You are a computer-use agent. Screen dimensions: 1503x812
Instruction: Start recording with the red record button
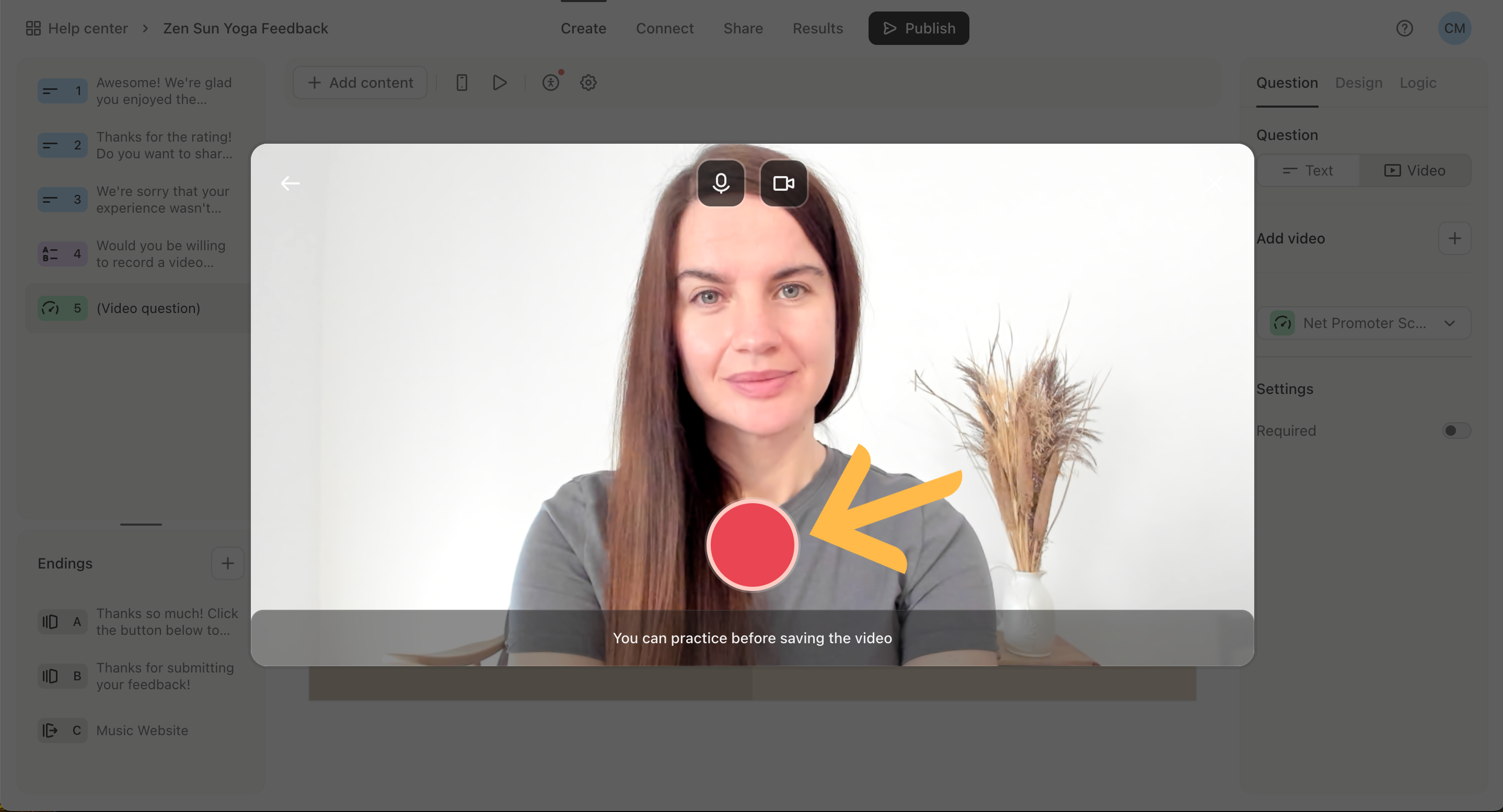(x=752, y=545)
